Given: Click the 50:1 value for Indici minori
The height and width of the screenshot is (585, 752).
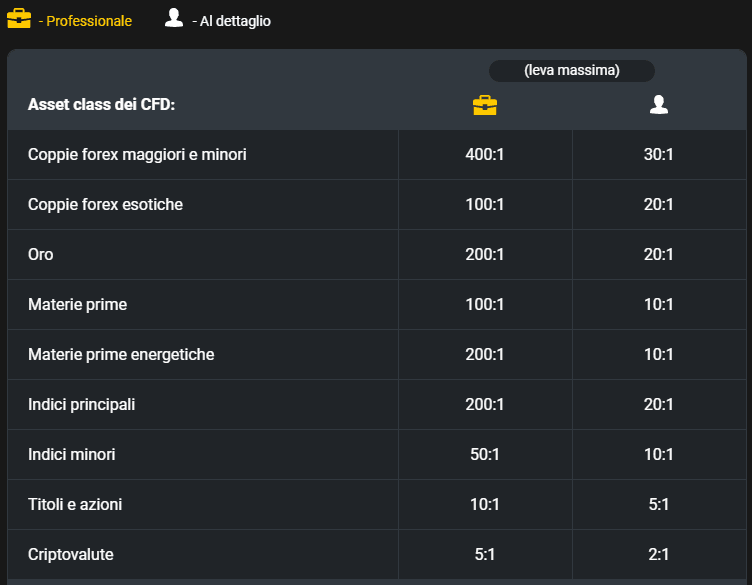Looking at the screenshot, I should (x=484, y=455).
